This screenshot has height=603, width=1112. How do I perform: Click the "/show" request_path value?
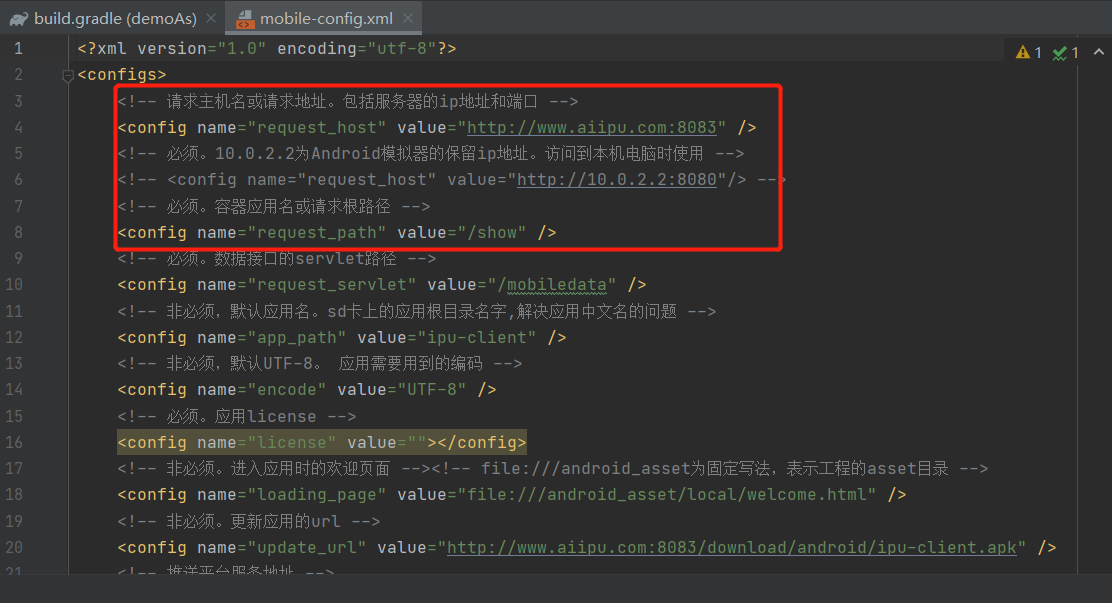click(x=492, y=232)
